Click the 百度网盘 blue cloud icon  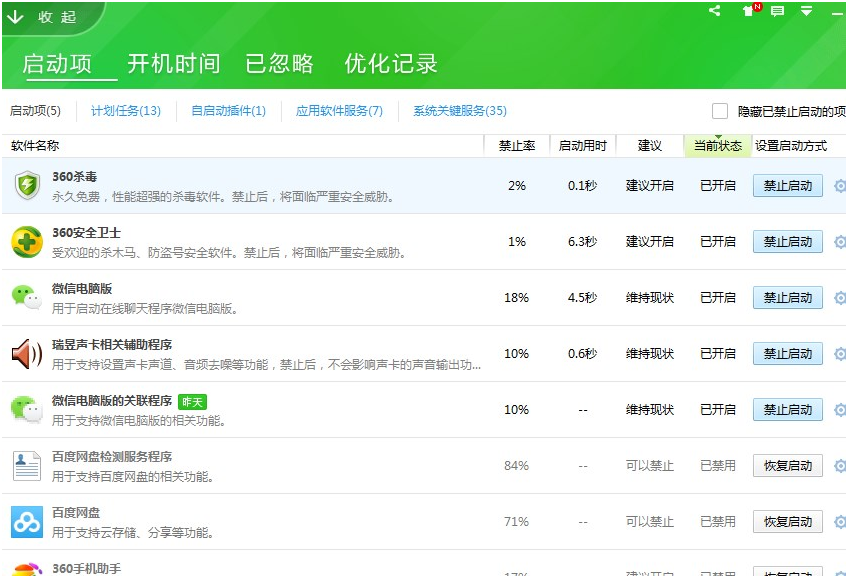[27, 522]
